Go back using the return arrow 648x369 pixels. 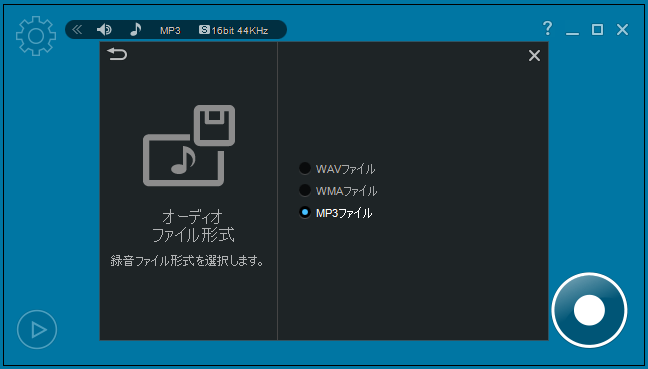coord(117,54)
